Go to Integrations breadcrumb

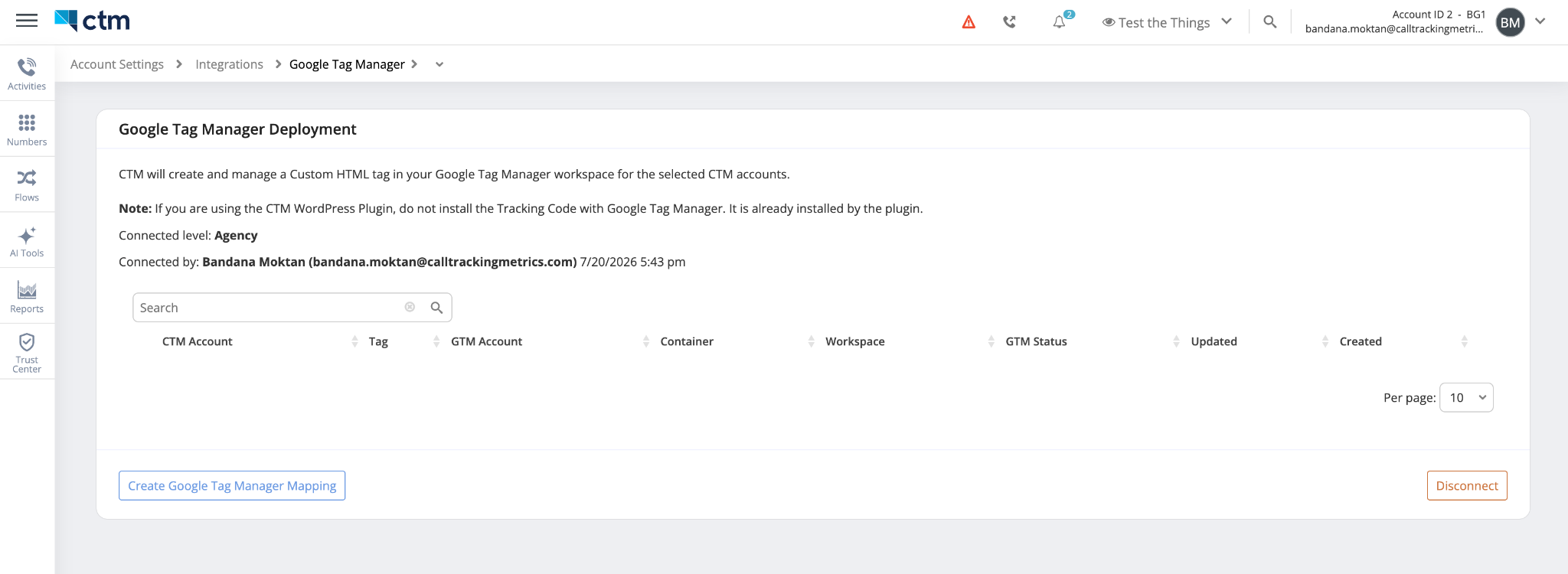coord(229,64)
